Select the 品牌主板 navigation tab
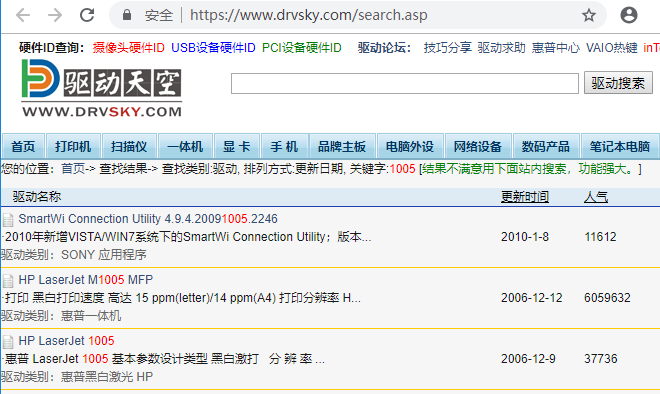The width and height of the screenshot is (660, 394). (342, 146)
